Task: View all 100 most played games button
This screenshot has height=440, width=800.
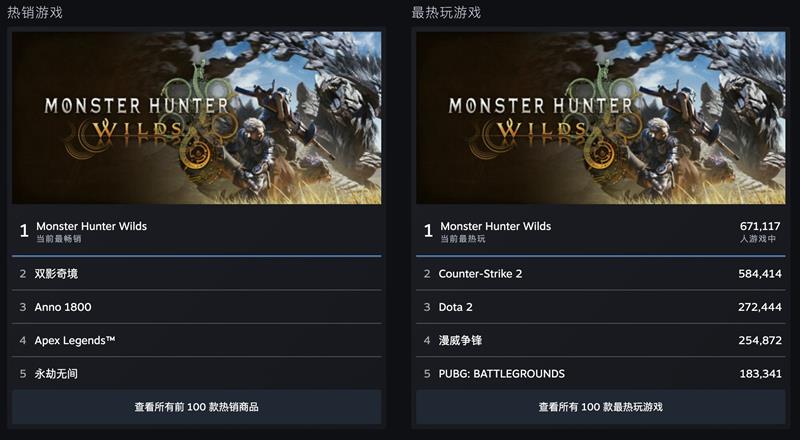Action: coord(601,407)
